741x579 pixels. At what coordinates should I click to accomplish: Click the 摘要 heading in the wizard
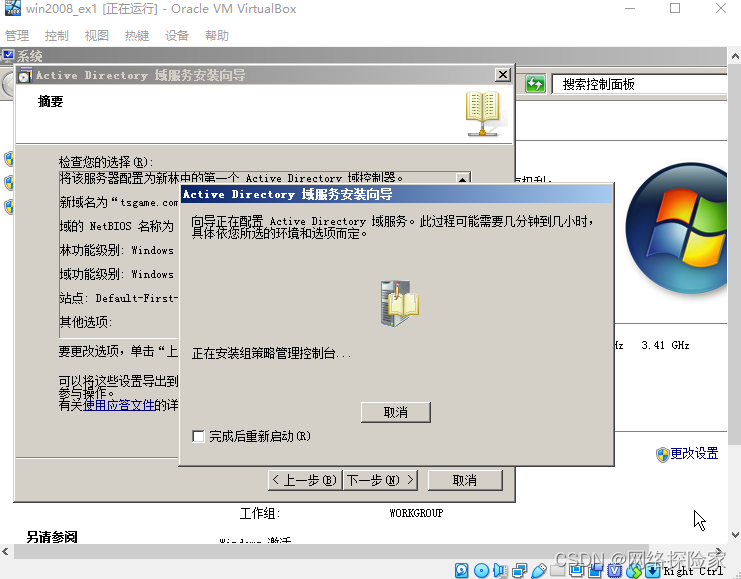coord(51,101)
